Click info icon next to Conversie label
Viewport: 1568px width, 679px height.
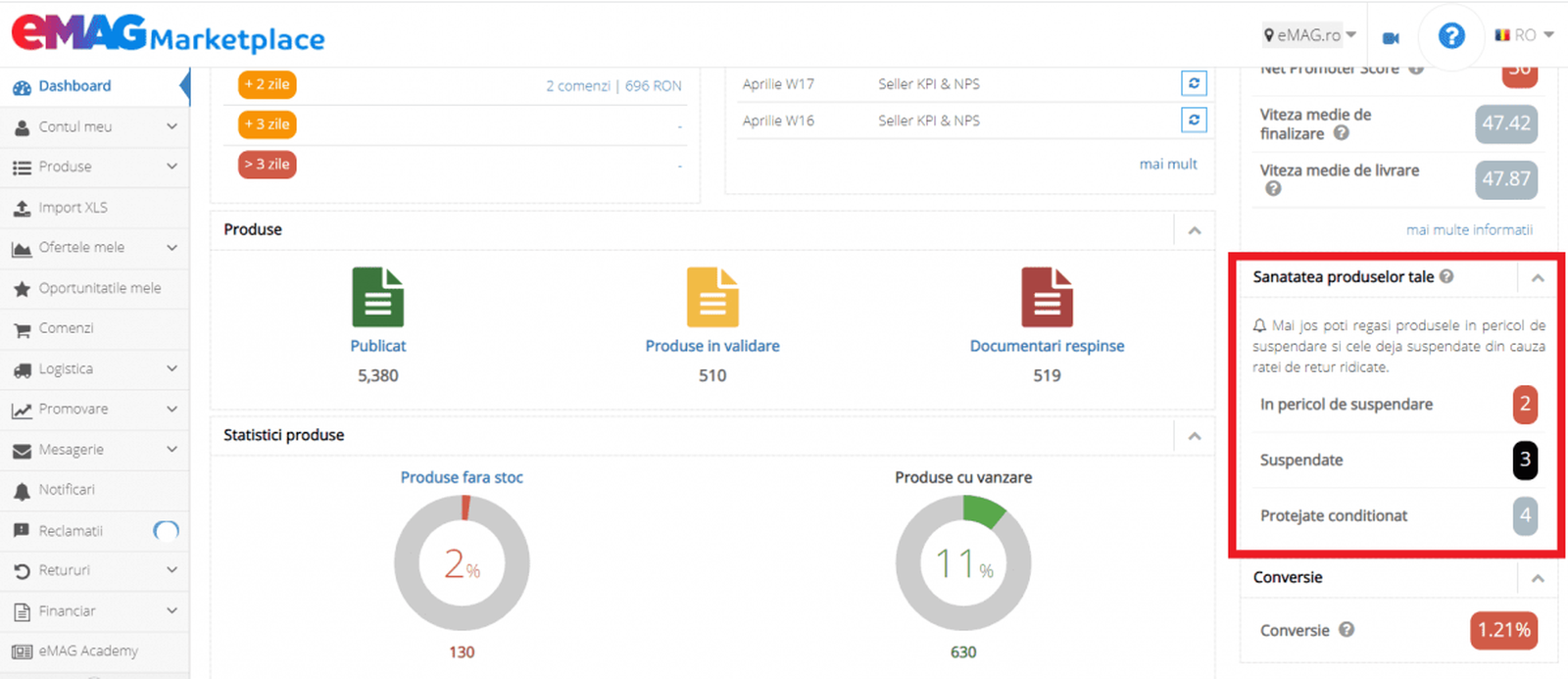pos(1347,630)
